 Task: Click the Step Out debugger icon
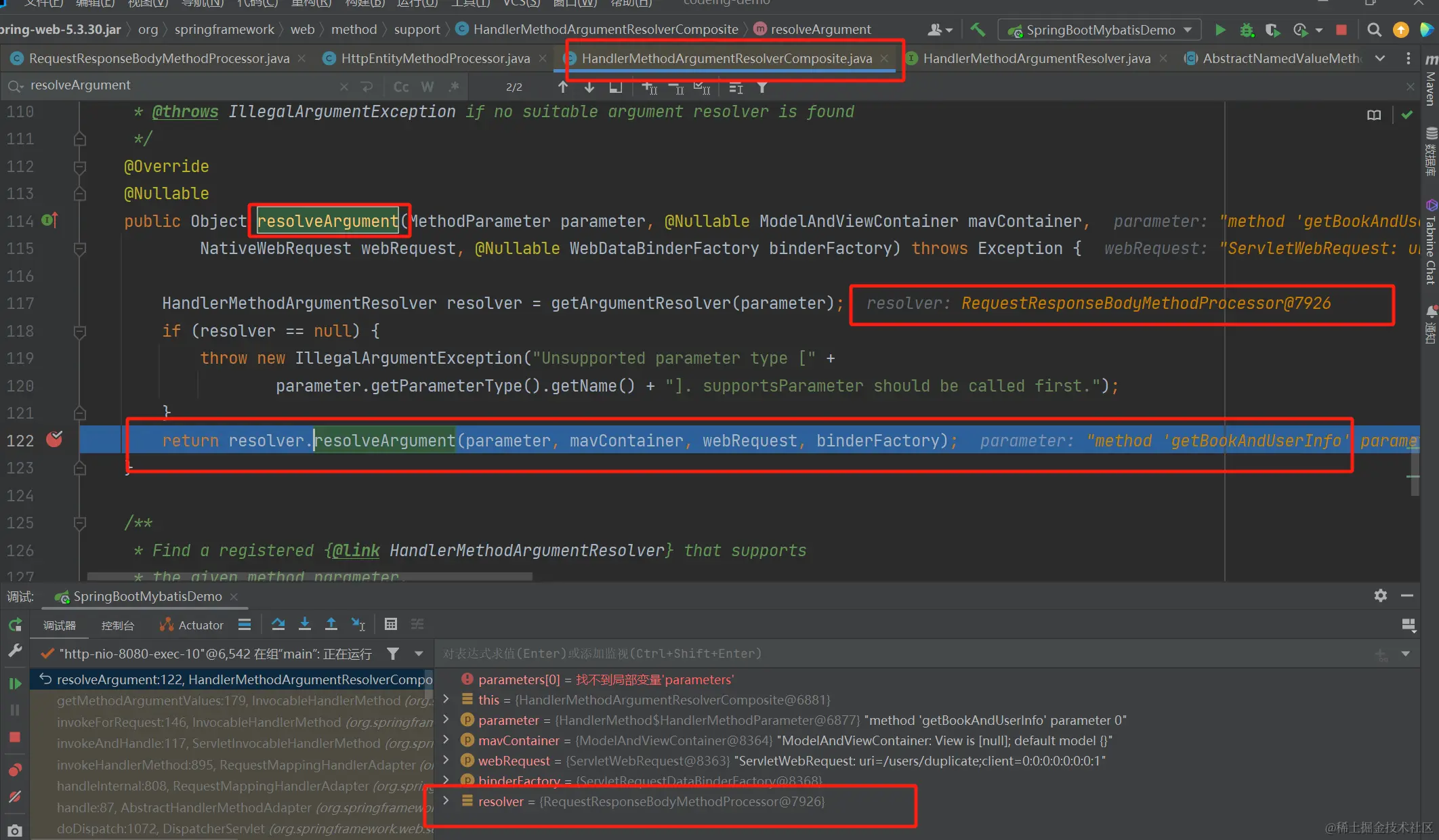[331, 625]
